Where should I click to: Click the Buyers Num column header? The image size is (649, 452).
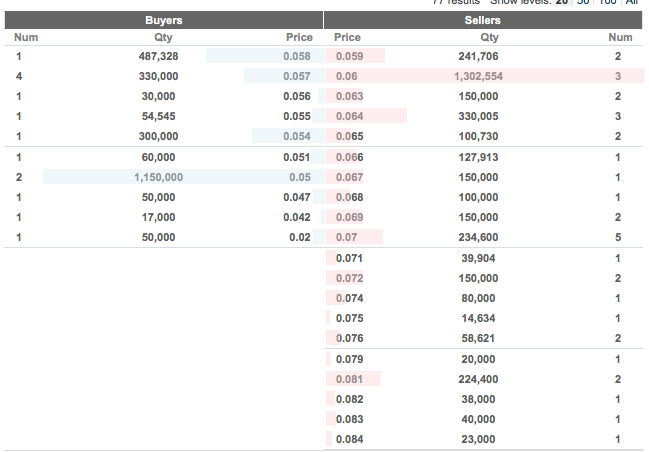(26, 37)
